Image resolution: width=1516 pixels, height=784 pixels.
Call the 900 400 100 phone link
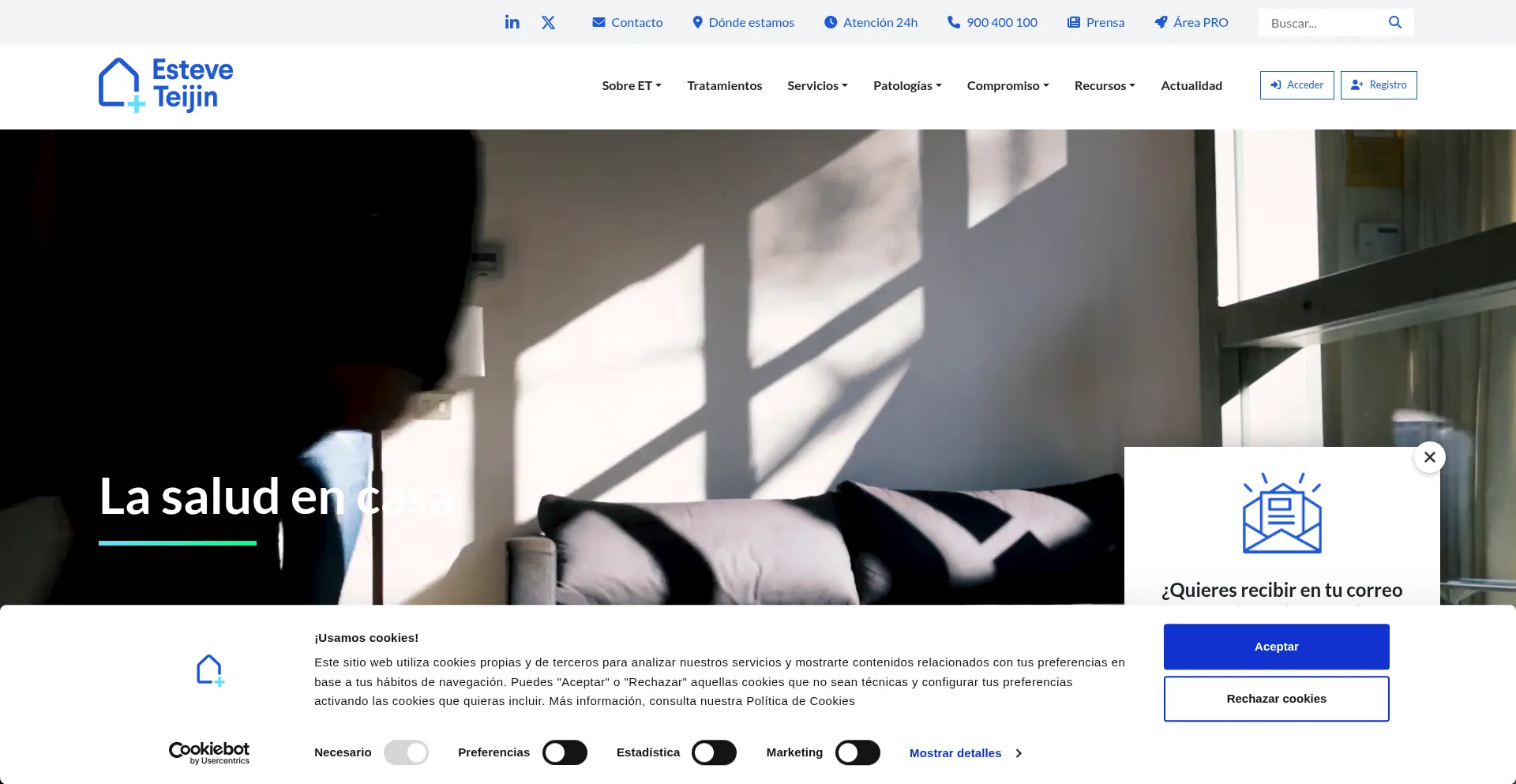[x=993, y=22]
